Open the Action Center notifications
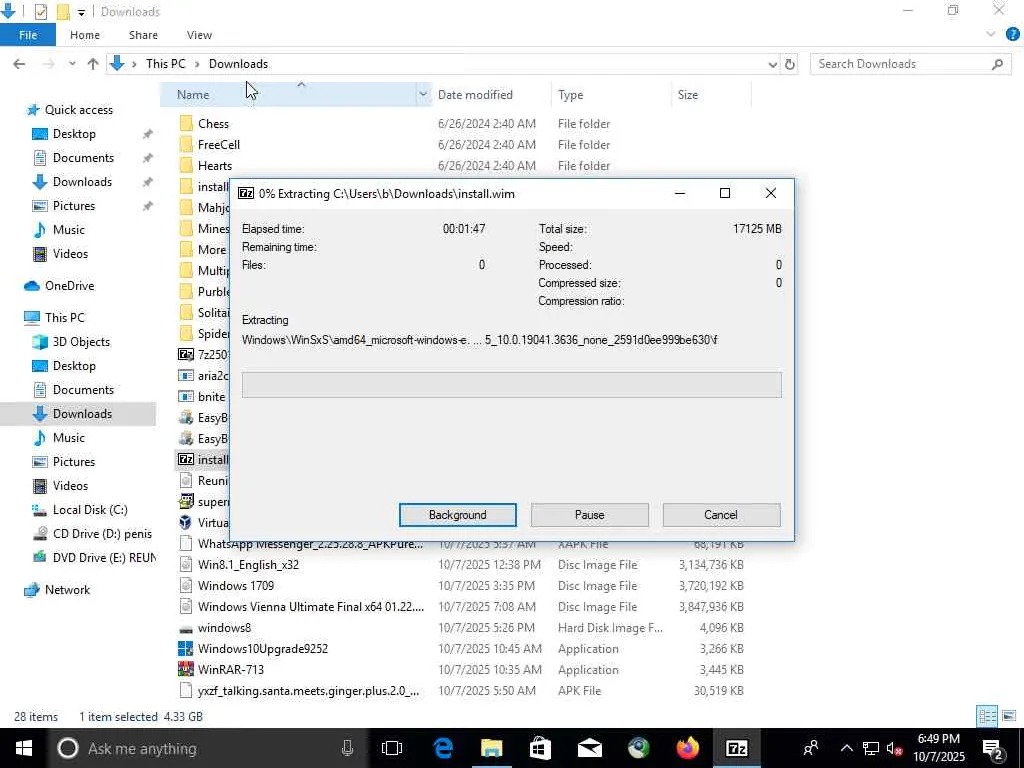This screenshot has height=768, width=1024. pos(993,748)
